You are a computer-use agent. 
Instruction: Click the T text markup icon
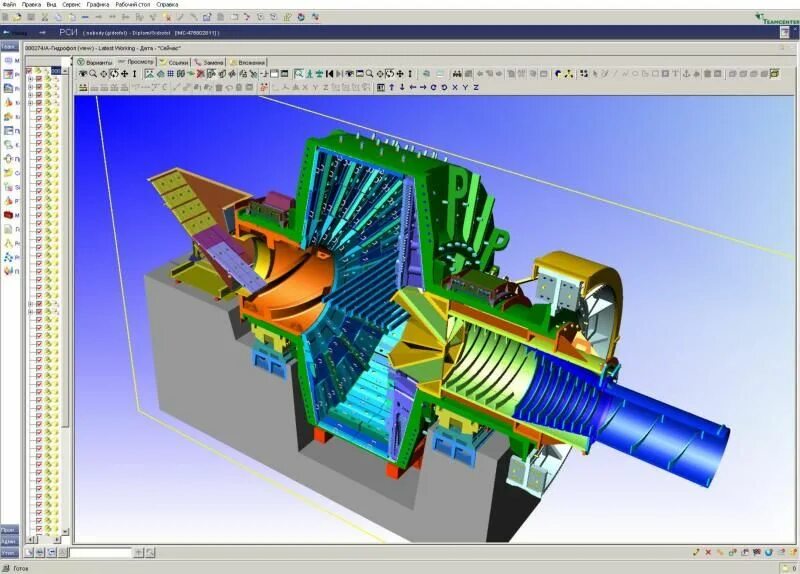click(x=676, y=74)
